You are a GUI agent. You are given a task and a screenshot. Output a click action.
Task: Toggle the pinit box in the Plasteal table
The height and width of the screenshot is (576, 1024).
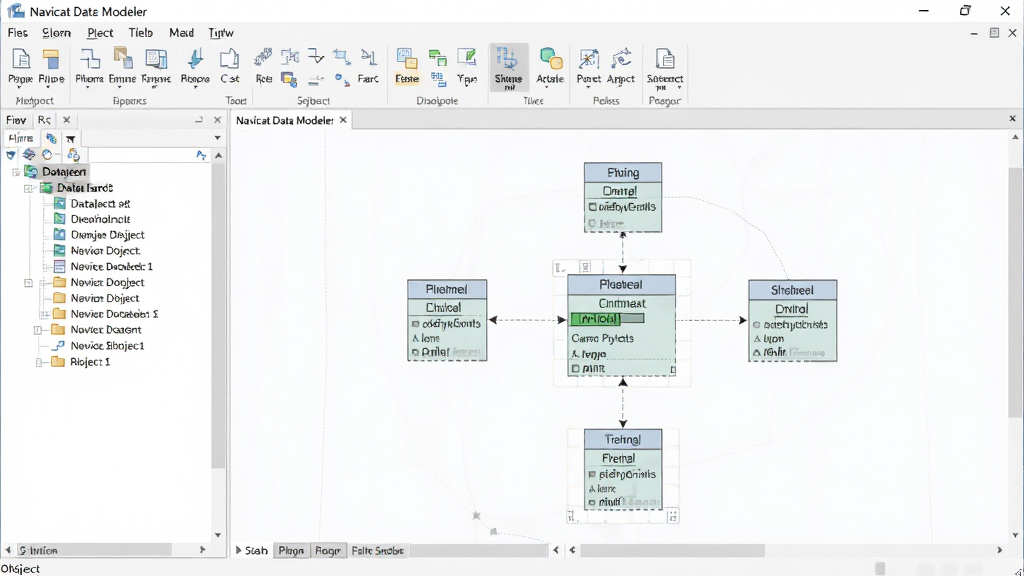[x=575, y=369]
